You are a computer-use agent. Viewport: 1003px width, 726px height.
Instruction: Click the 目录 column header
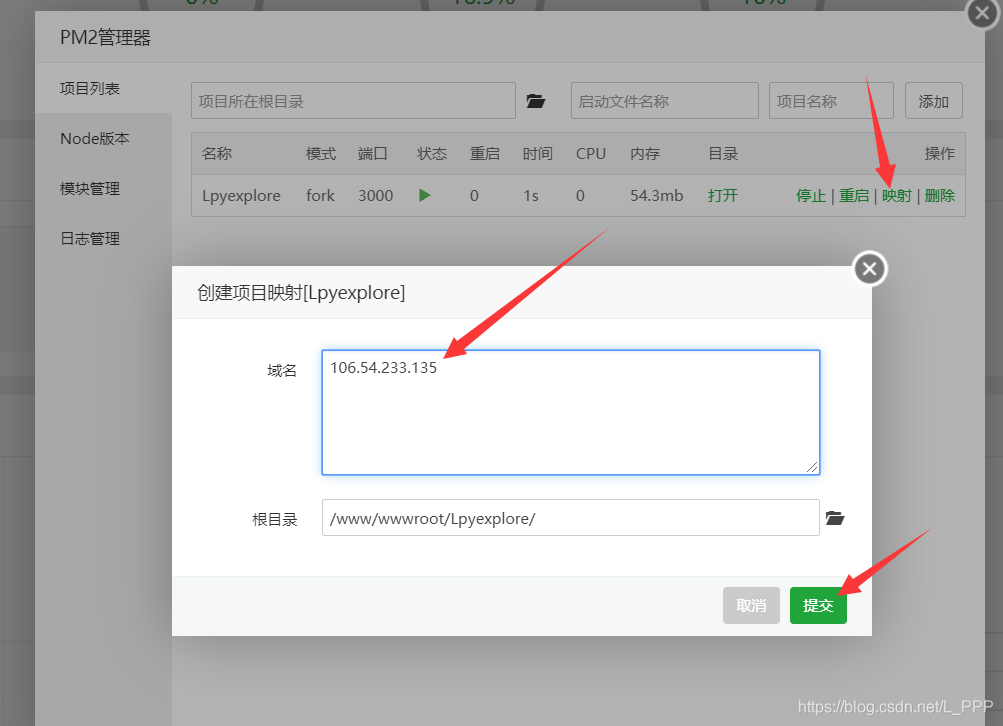pyautogui.click(x=723, y=154)
